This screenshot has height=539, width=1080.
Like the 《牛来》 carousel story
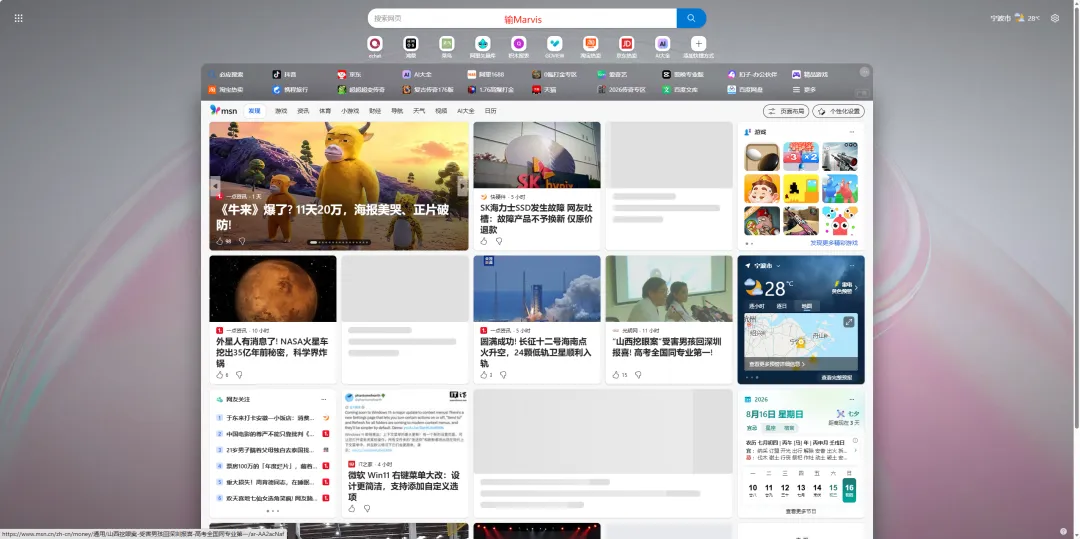(220, 241)
